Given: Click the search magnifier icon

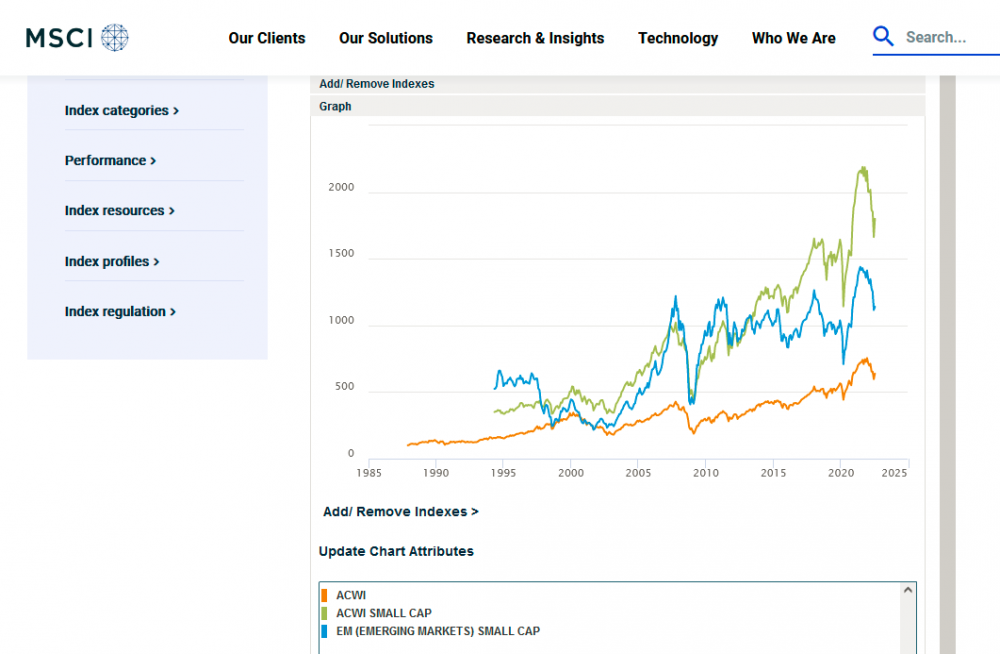Looking at the screenshot, I should click(883, 37).
